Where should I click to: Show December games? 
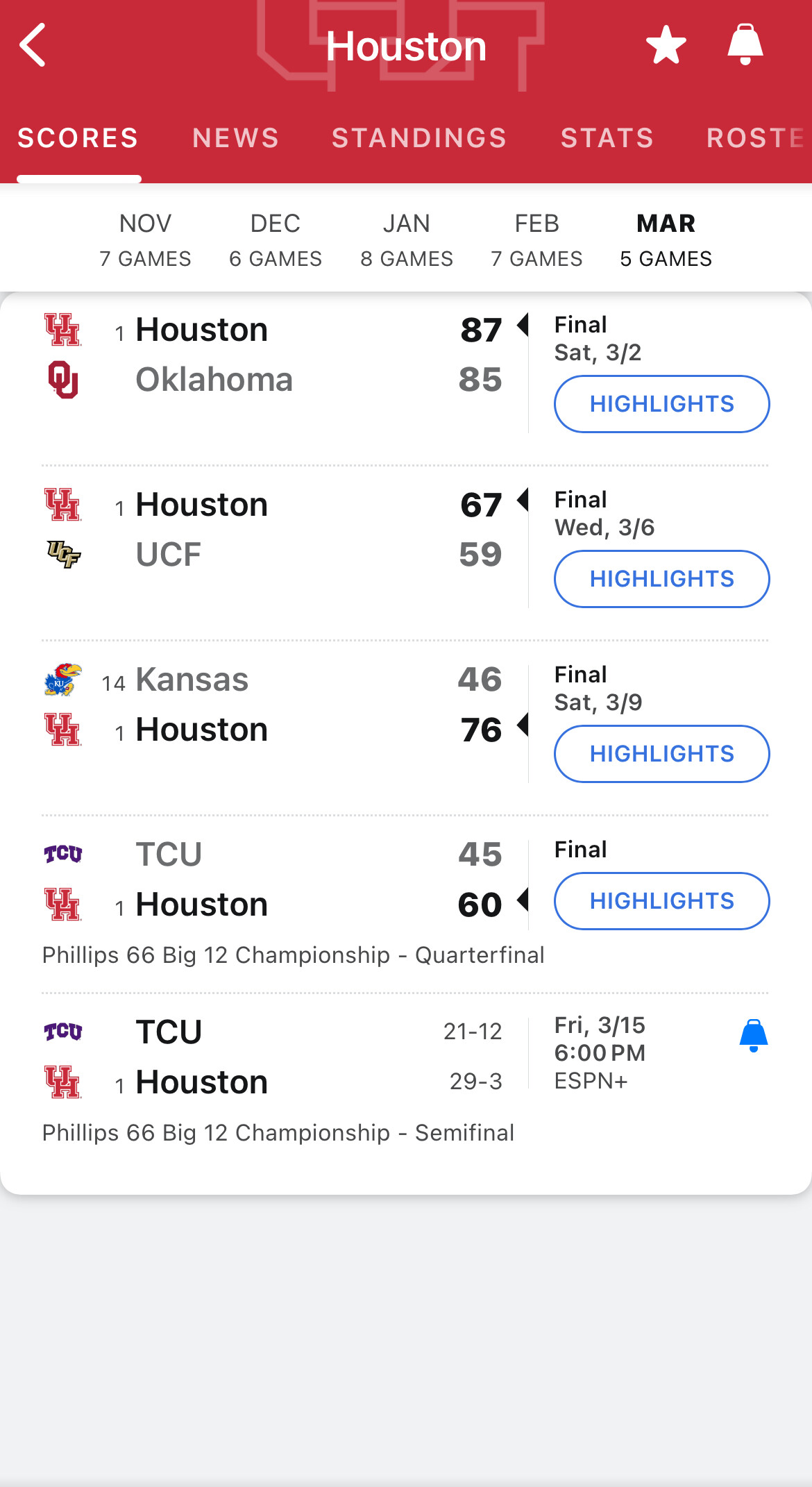pyautogui.click(x=276, y=240)
